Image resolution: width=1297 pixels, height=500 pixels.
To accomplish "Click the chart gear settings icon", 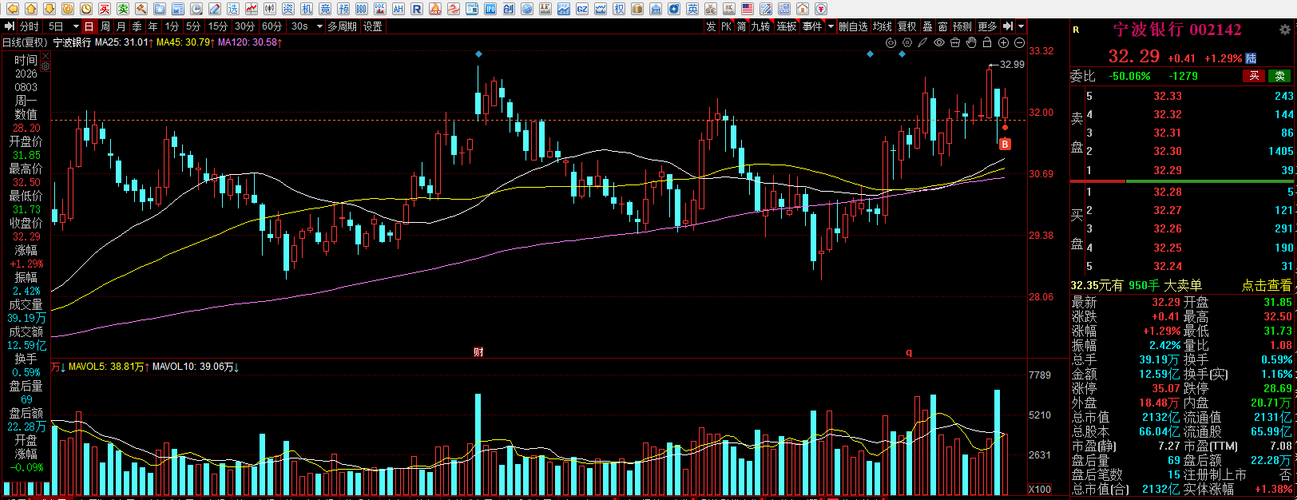I will pyautogui.click(x=906, y=42).
